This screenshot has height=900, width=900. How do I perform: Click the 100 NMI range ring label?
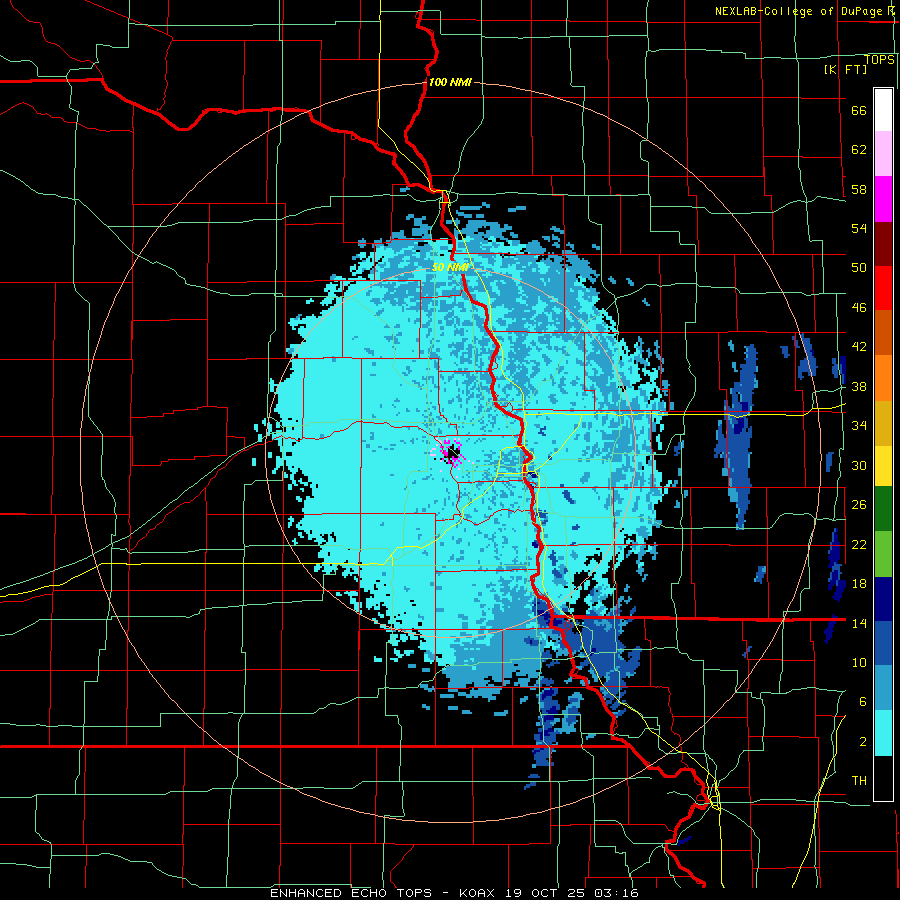(450, 82)
